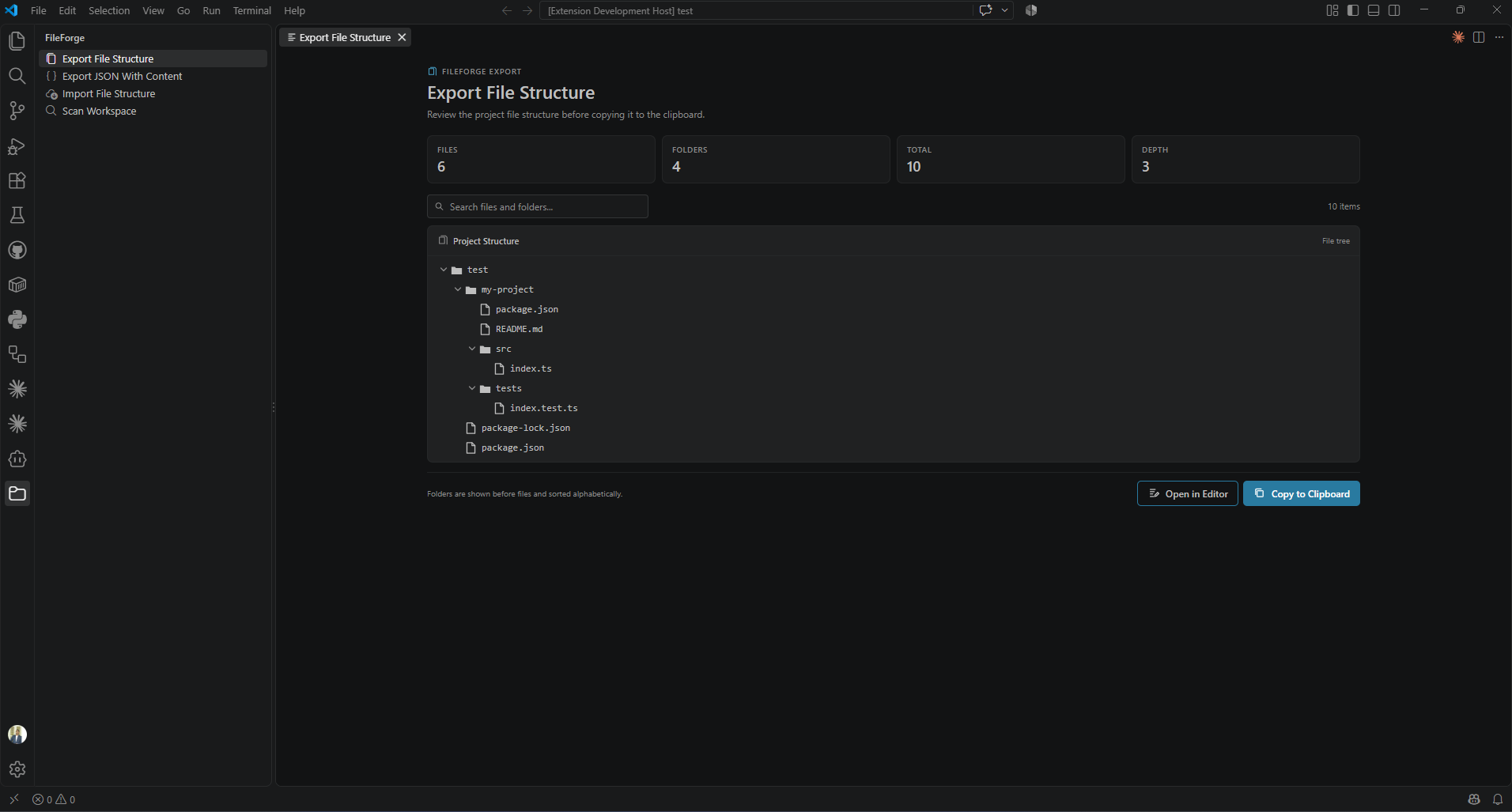Image resolution: width=1512 pixels, height=812 pixels.
Task: Click the VS Code logo icon
Action: point(11,10)
